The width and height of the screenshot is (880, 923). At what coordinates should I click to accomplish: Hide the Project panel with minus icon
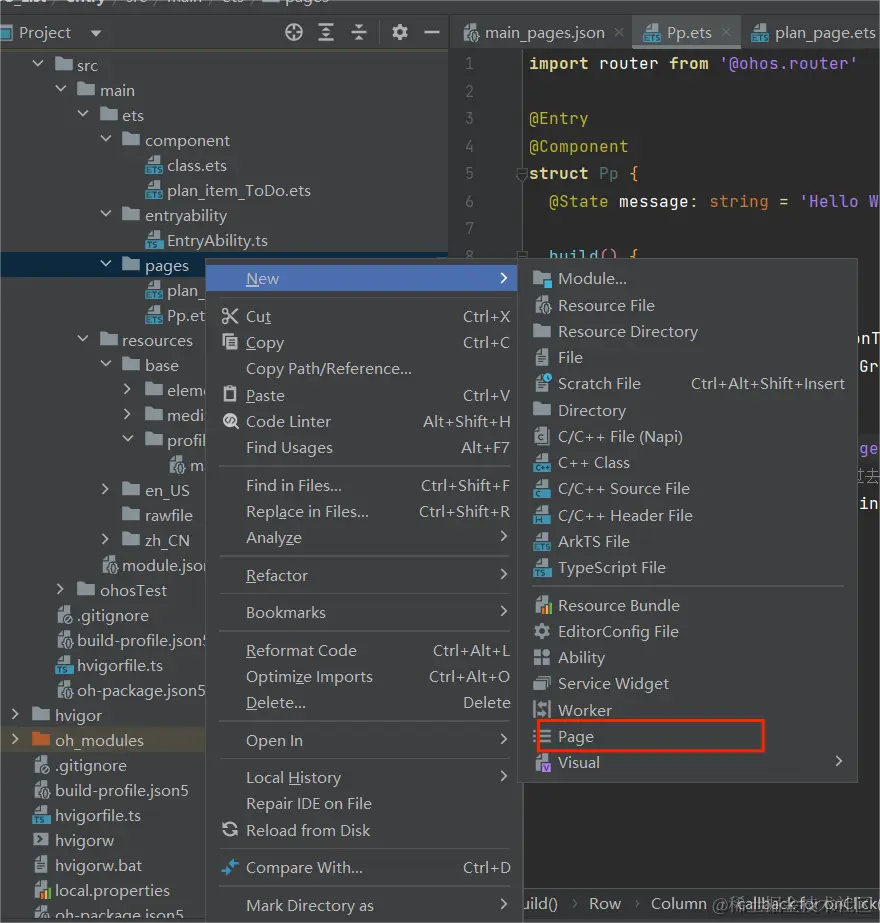click(x=432, y=32)
